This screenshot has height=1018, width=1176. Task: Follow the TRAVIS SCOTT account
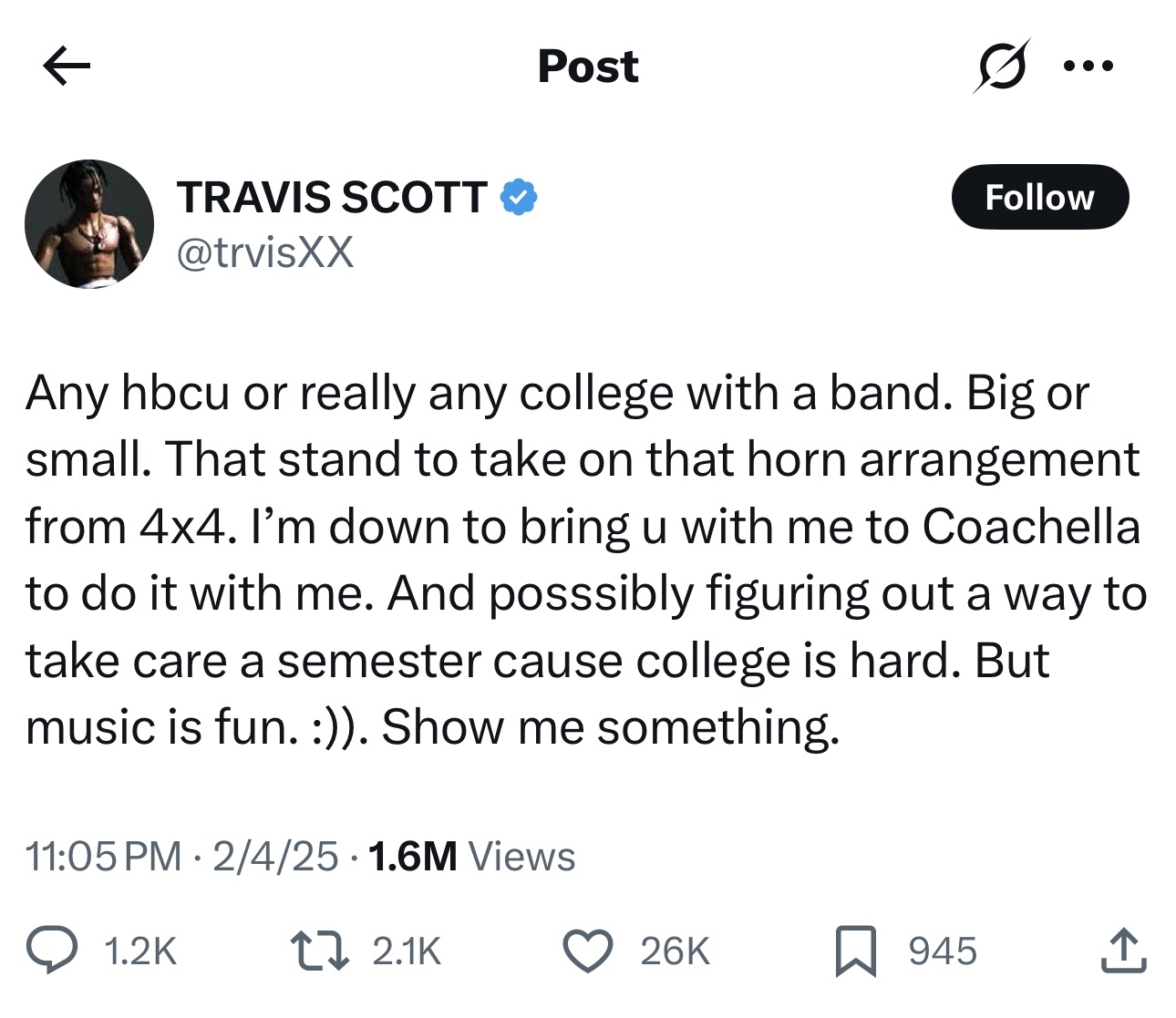point(1039,197)
